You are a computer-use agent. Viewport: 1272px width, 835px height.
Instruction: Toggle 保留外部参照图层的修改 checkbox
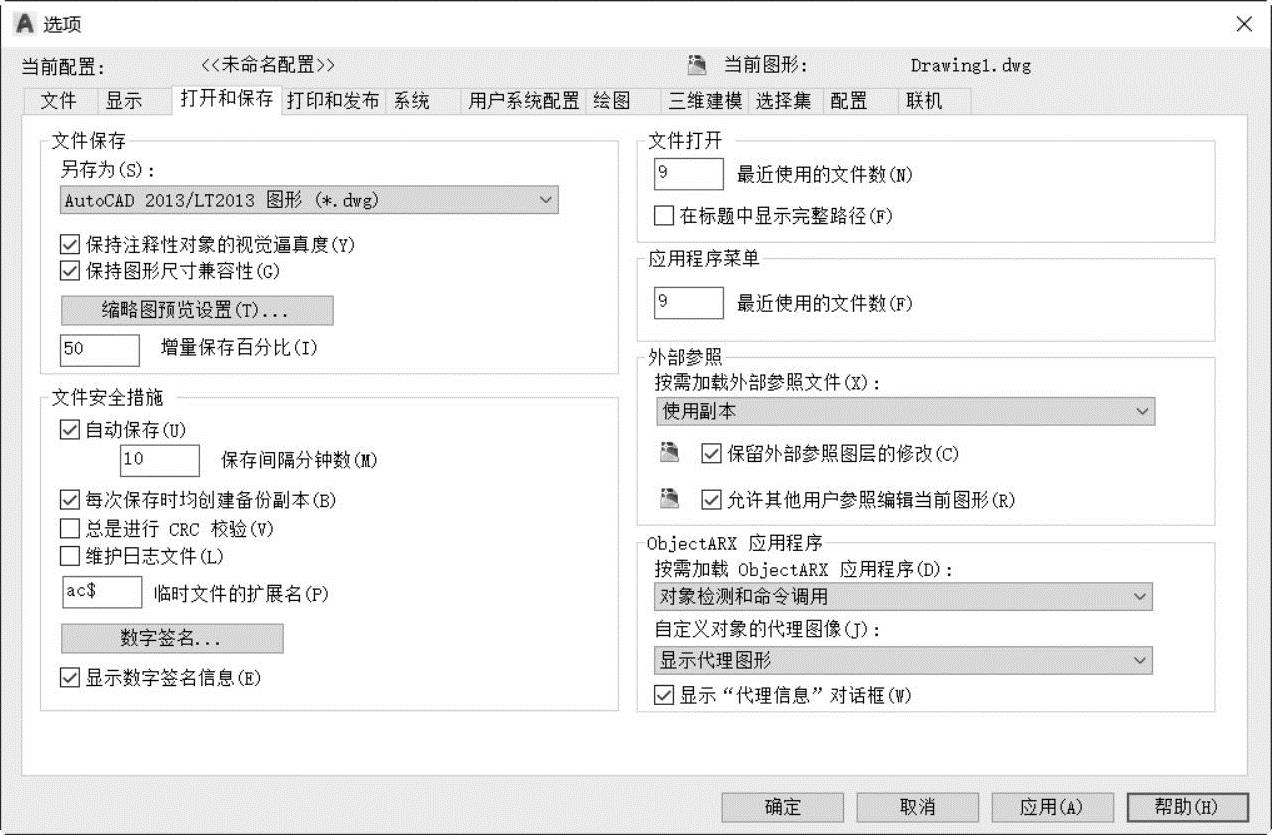click(711, 454)
